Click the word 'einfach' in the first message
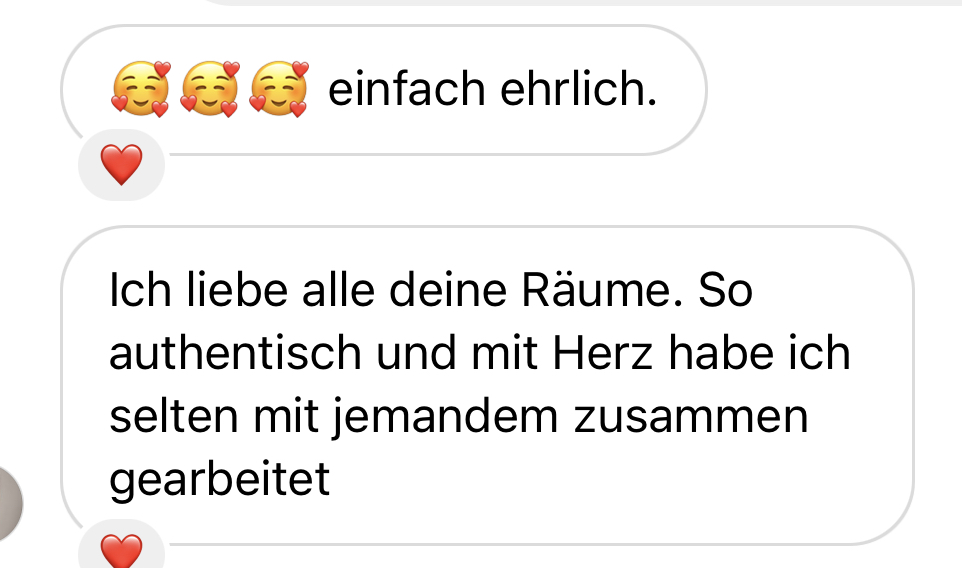962x568 pixels. pyautogui.click(x=407, y=90)
